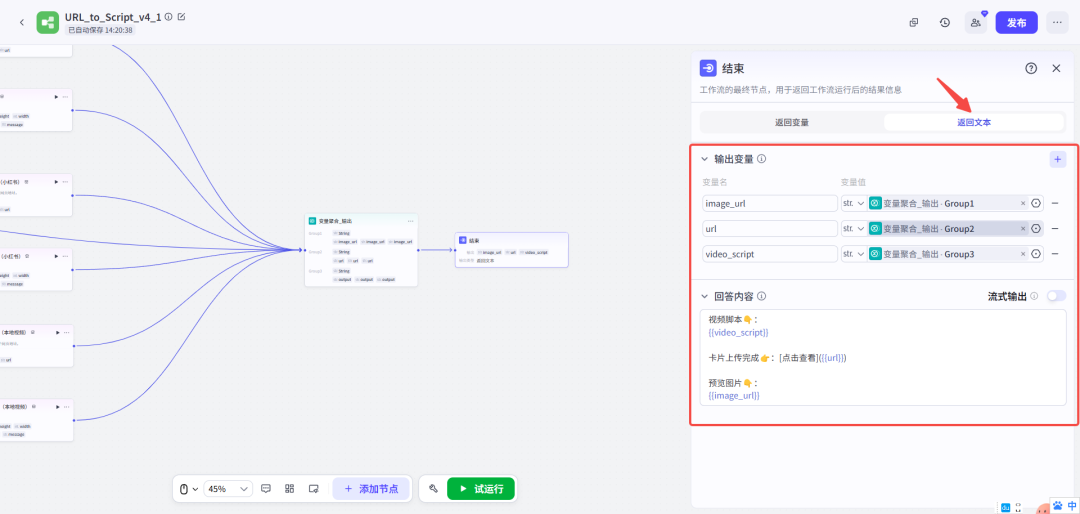1080x514 pixels.
Task: Switch to the 返回文本 tab
Action: pyautogui.click(x=974, y=123)
